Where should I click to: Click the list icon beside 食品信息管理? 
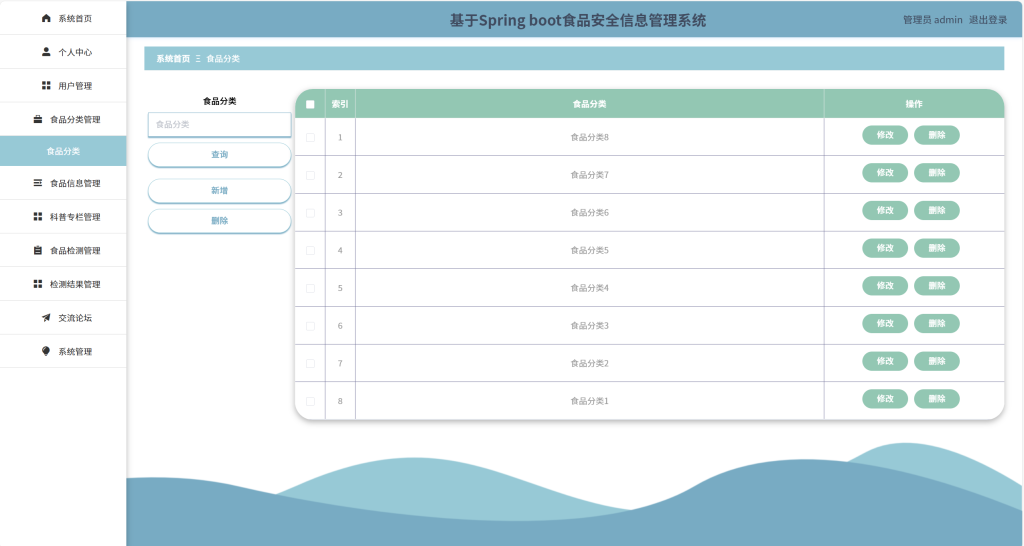[x=38, y=183]
